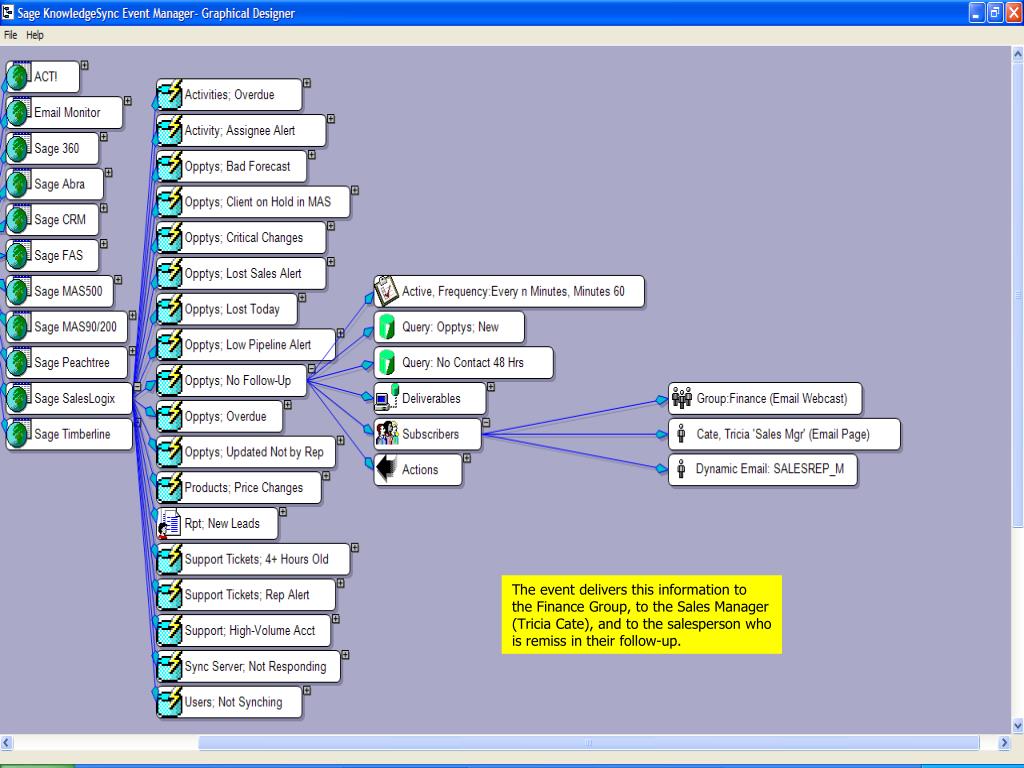Expand the Users; Not Synching event
Screen dimensions: 1024x768
(307, 691)
